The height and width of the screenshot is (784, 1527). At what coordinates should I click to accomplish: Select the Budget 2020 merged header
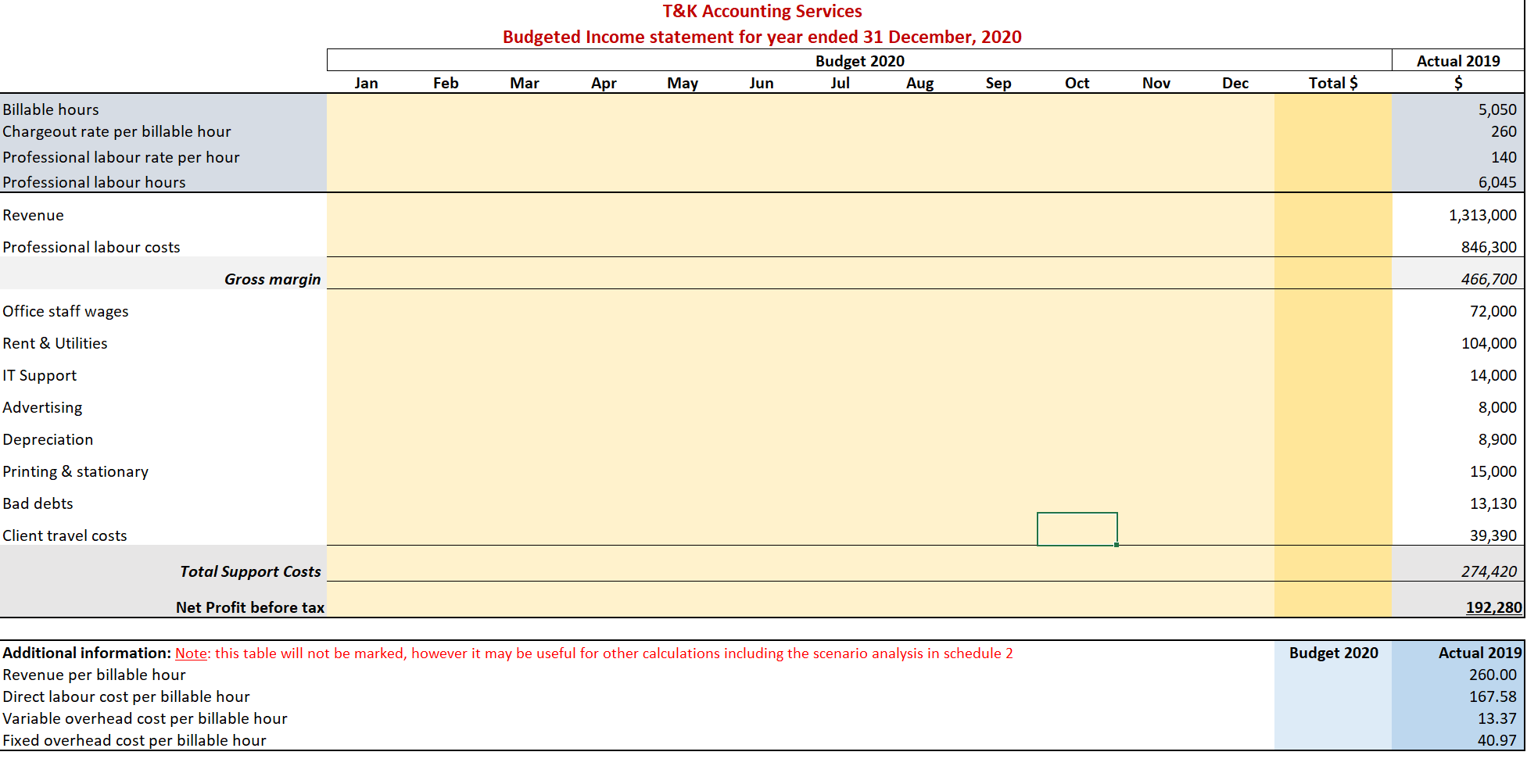pyautogui.click(x=860, y=60)
